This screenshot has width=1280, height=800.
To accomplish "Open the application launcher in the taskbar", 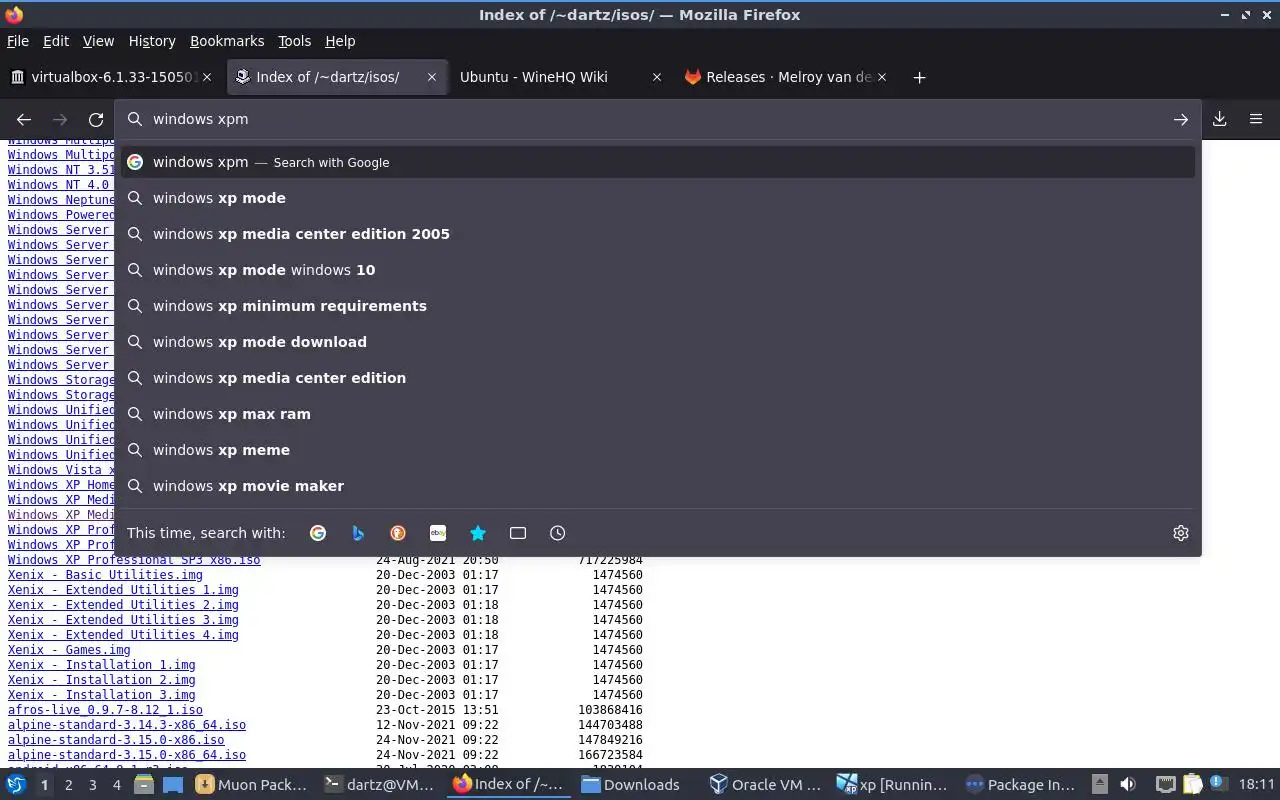I will 16,785.
